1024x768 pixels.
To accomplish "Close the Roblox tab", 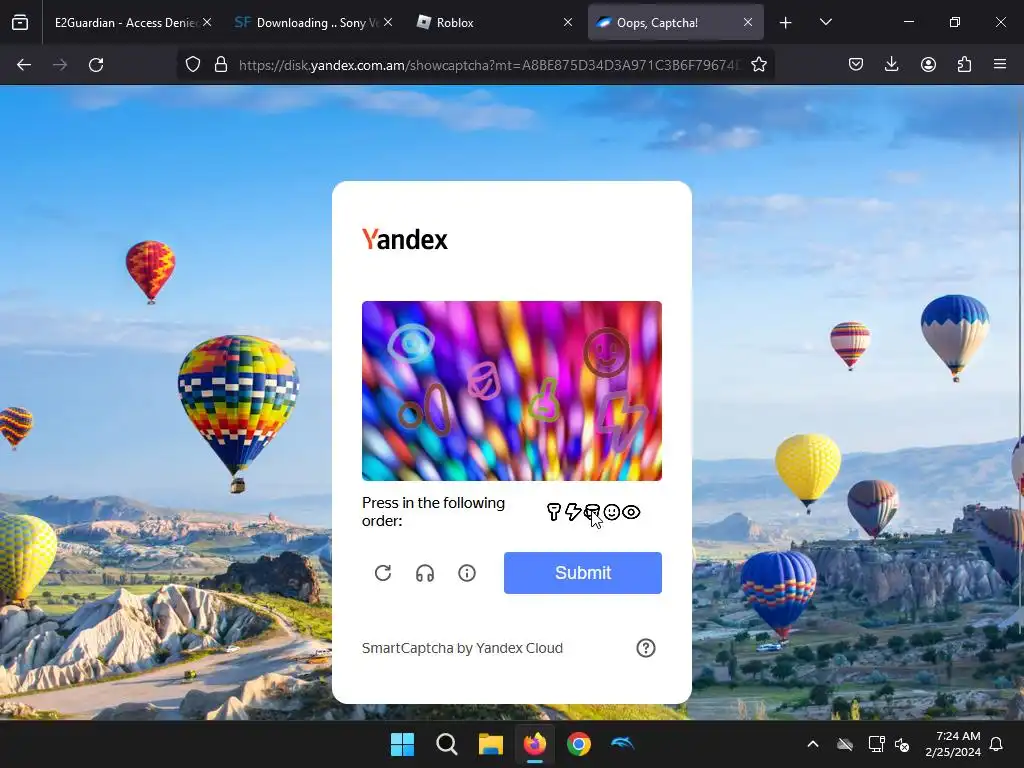I will click(568, 22).
